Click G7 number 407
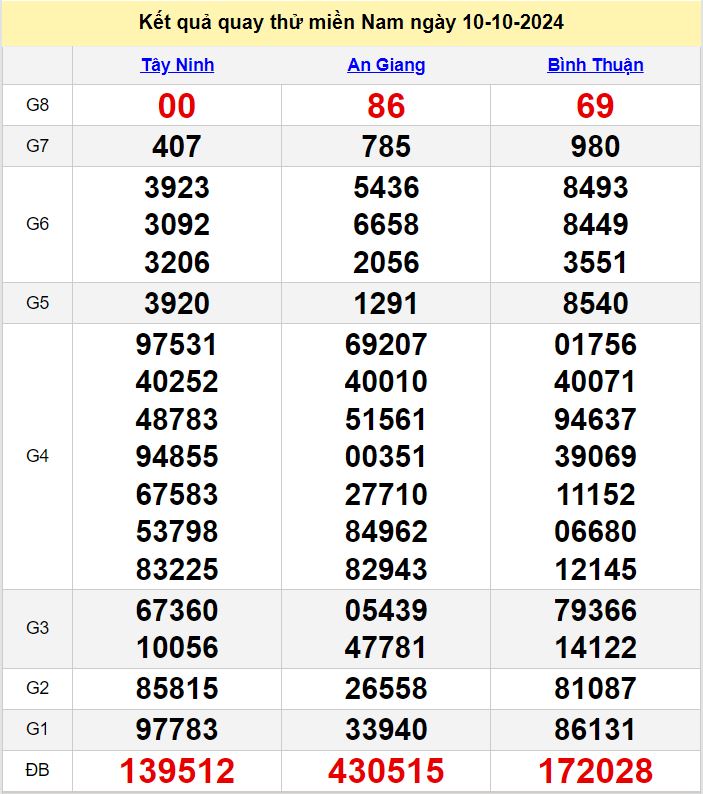 pos(177,147)
